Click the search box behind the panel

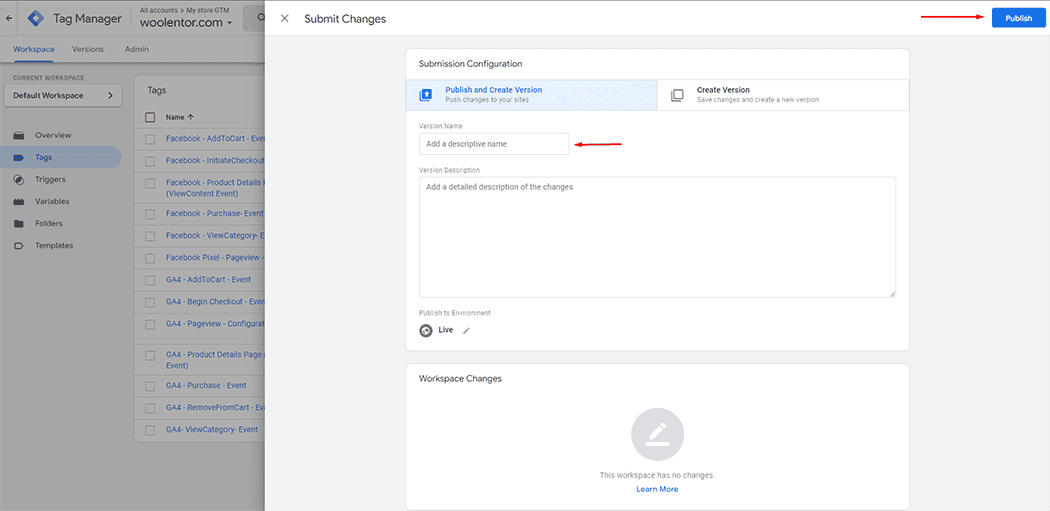(254, 19)
